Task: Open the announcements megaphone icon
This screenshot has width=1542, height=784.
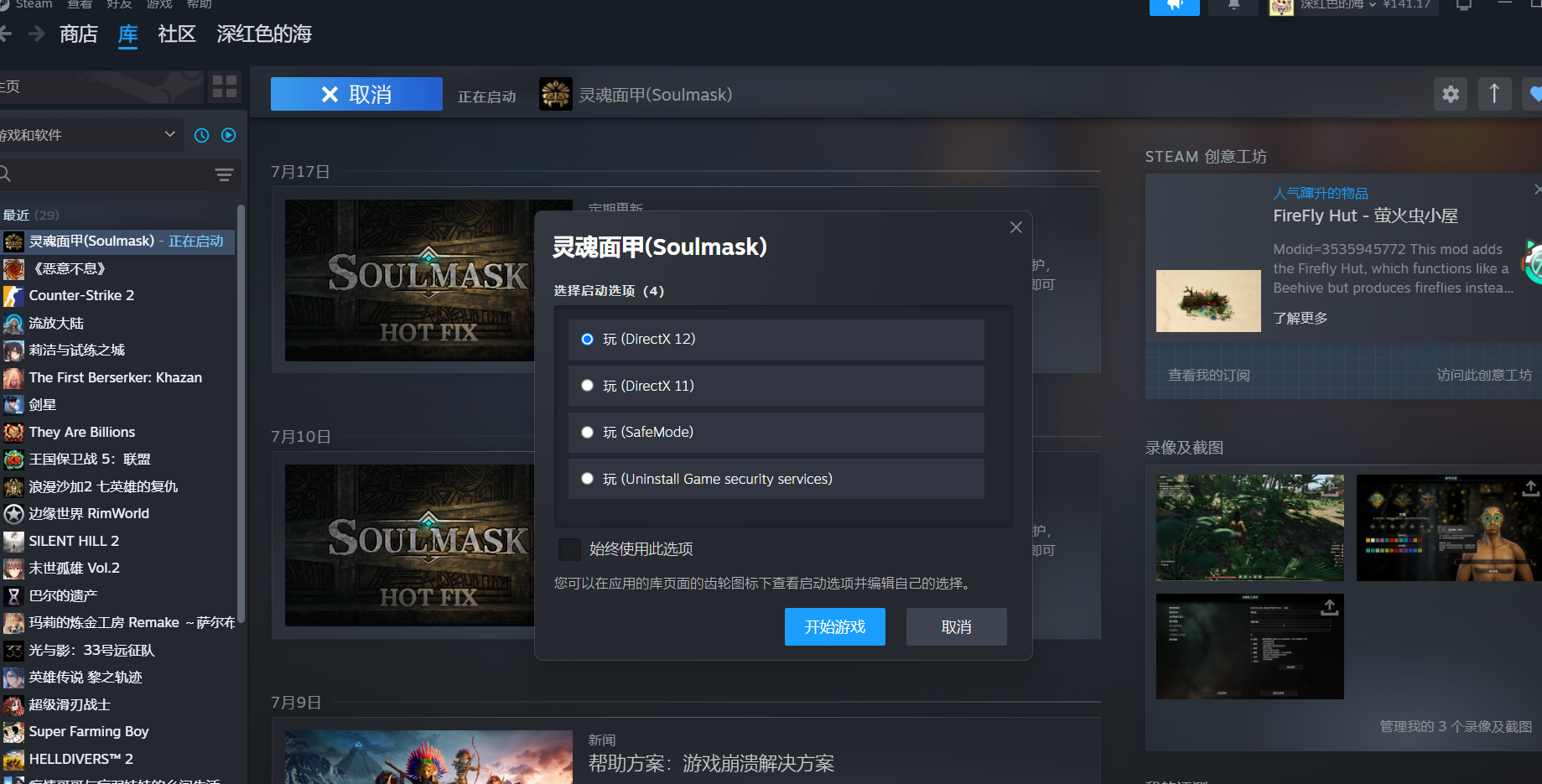Action: (1174, 6)
